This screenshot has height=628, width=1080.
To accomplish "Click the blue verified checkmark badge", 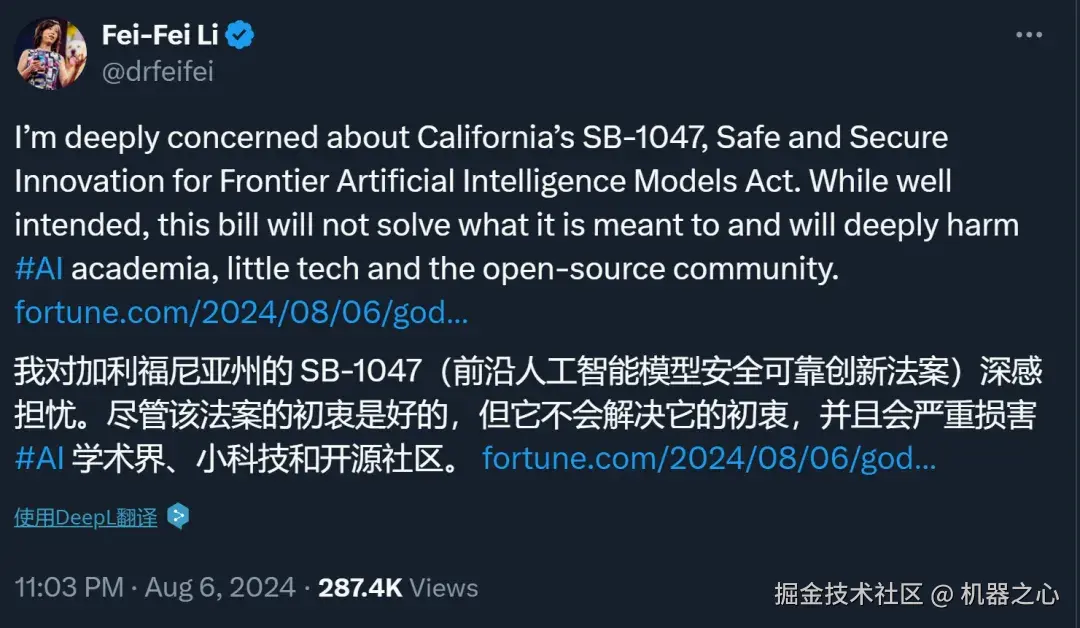I will point(238,33).
